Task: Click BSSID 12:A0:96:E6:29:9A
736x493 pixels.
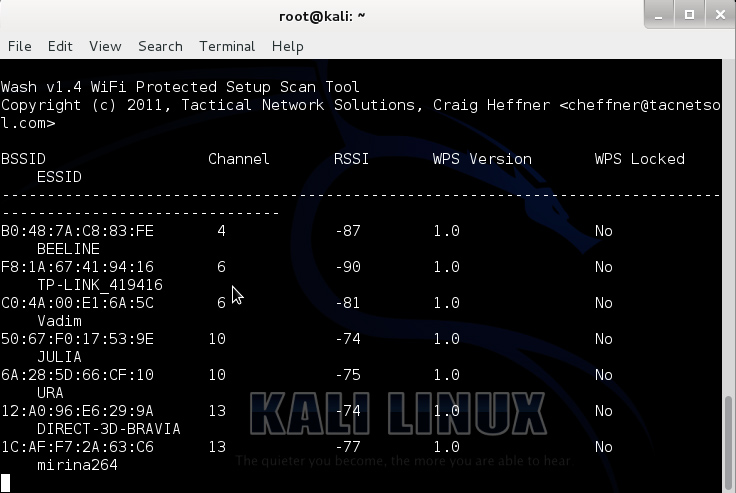Action: (x=77, y=411)
